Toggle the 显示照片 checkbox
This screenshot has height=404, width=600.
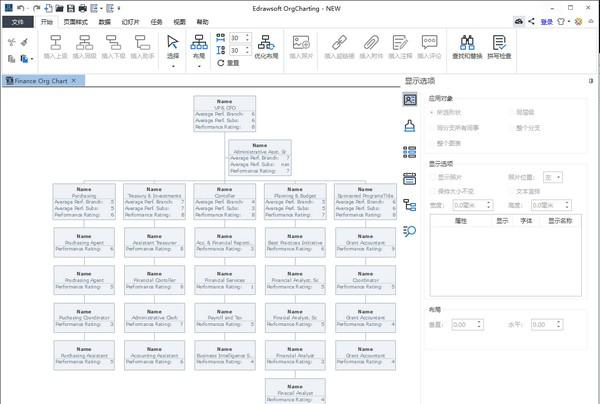pos(433,177)
